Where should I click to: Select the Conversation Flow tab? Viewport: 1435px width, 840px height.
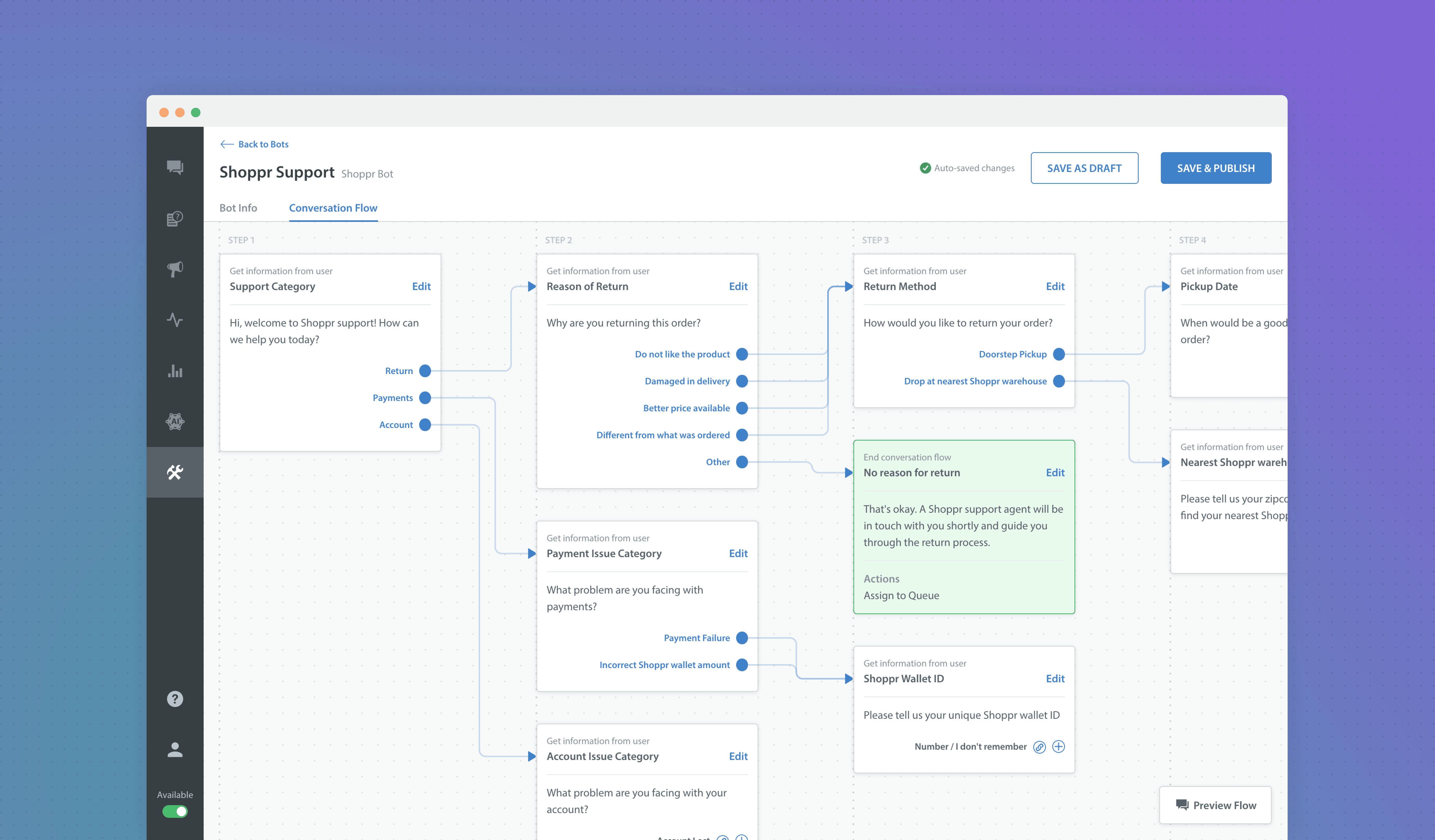pos(333,208)
